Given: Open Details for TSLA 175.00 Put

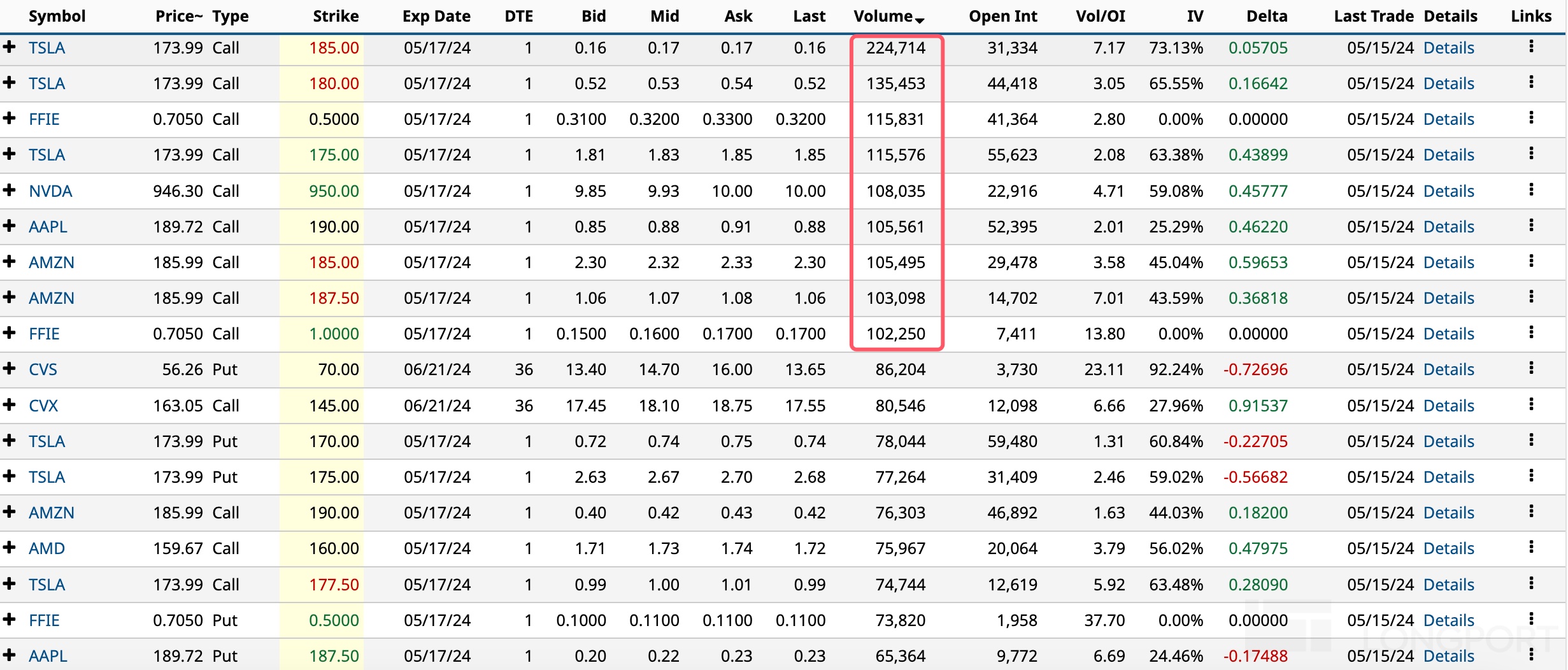Looking at the screenshot, I should [x=1449, y=477].
